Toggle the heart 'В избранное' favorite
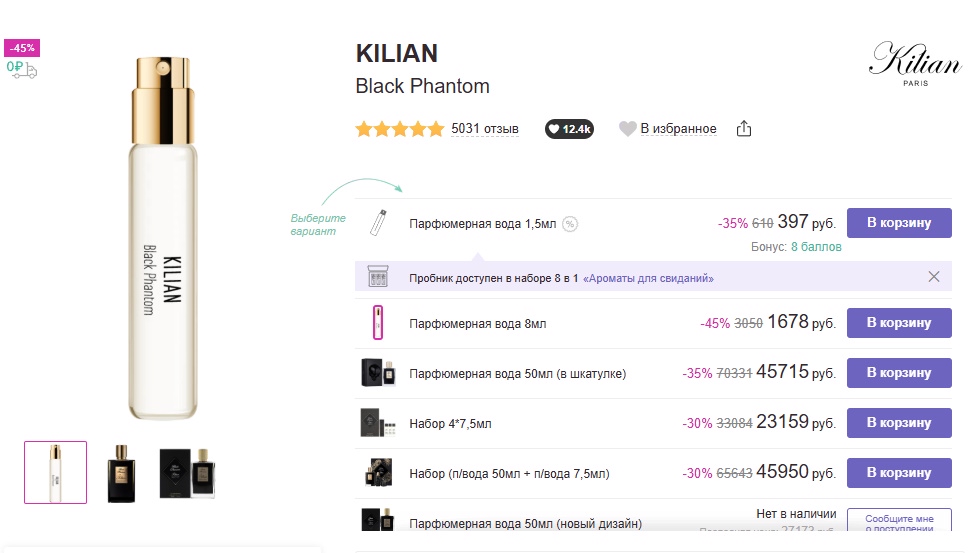Image resolution: width=980 pixels, height=553 pixels. click(668, 129)
